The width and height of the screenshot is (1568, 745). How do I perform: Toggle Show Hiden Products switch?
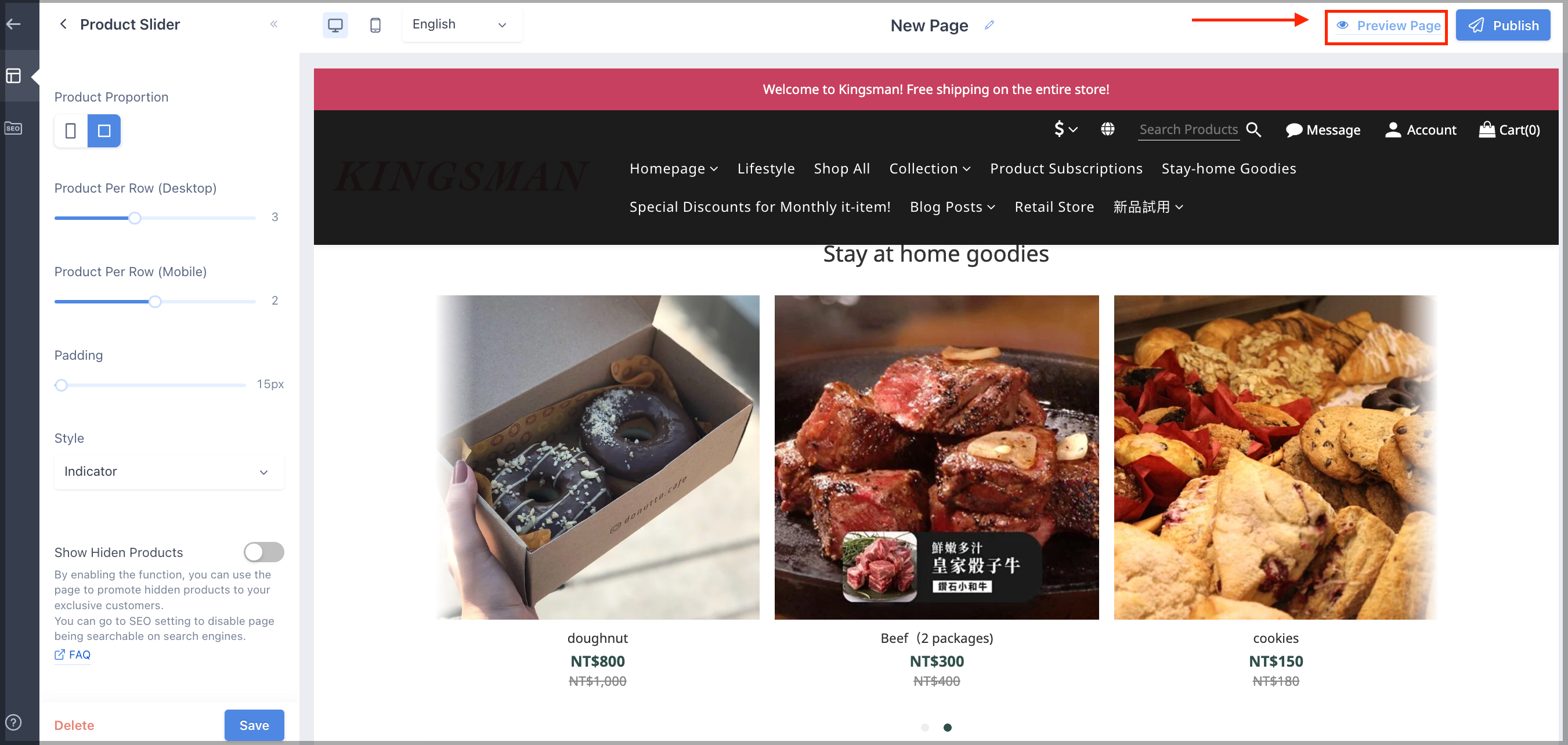coord(263,551)
